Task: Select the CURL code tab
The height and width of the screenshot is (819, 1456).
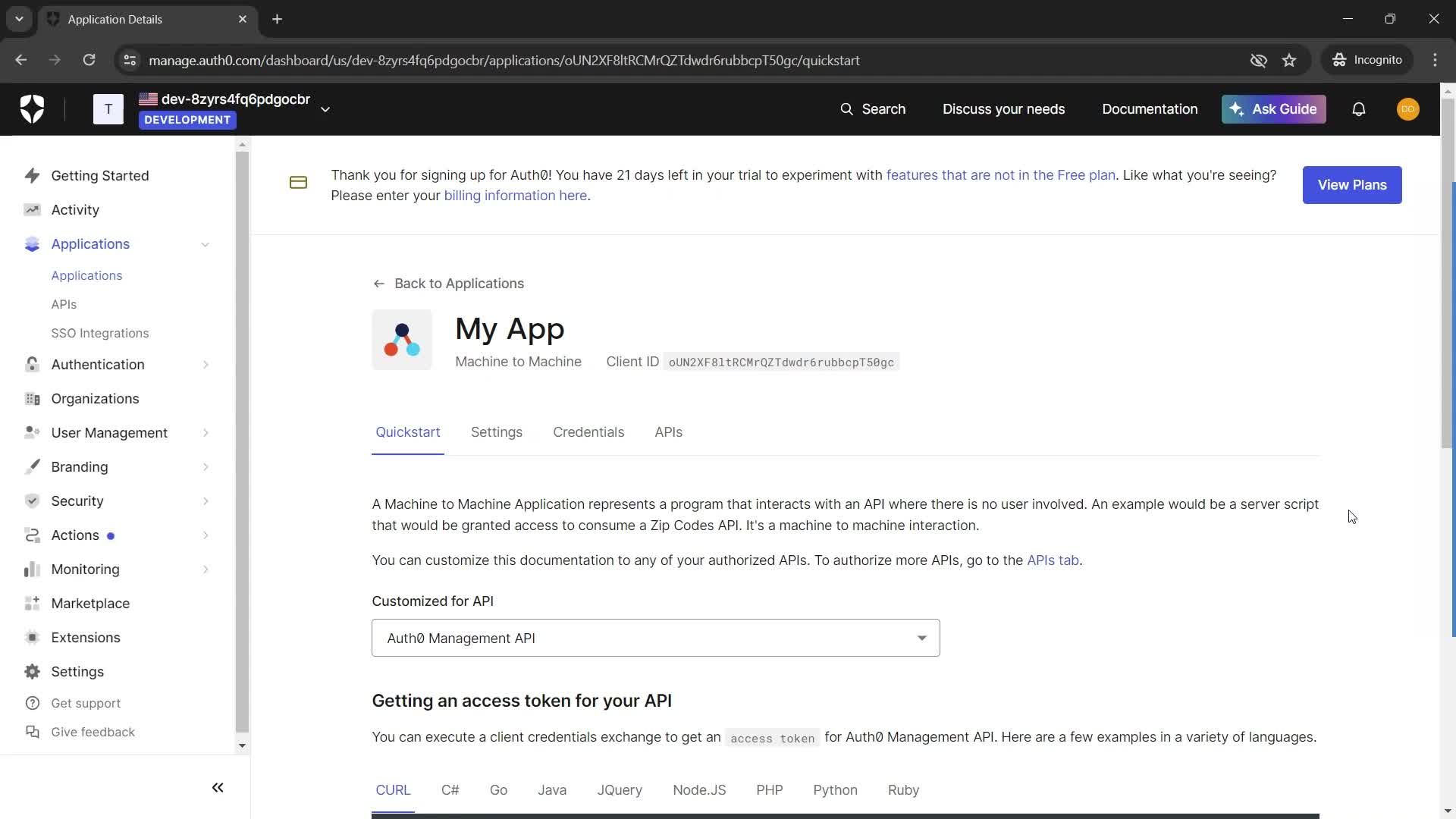Action: coord(393,790)
